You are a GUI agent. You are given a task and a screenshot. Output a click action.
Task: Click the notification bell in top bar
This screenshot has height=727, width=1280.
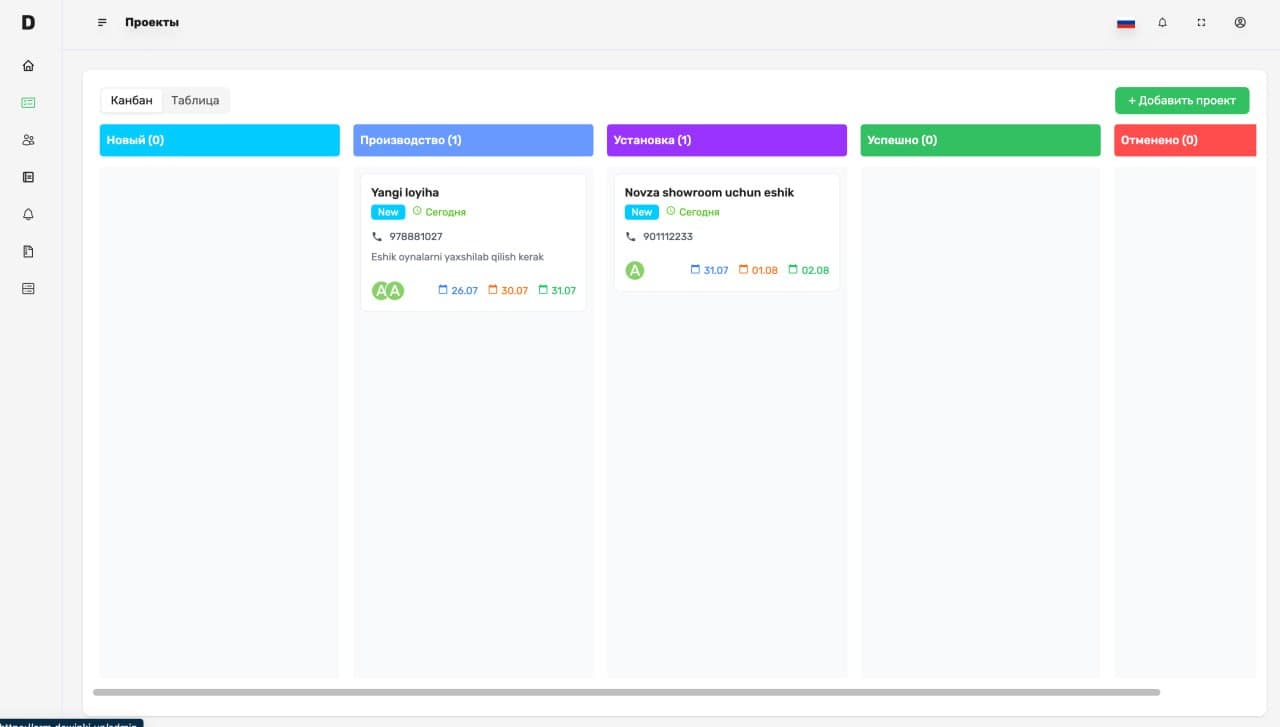1162,22
